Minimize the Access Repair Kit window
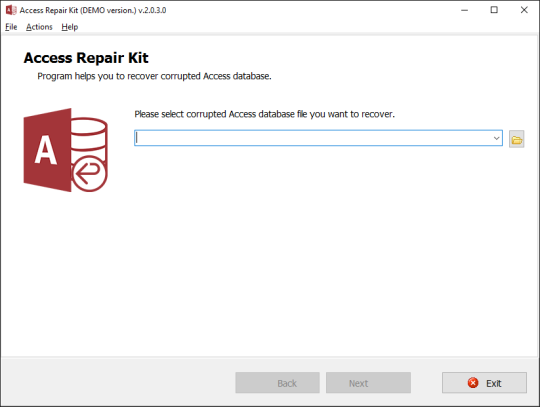Screen dimensions: 540x407 pos(464,10)
